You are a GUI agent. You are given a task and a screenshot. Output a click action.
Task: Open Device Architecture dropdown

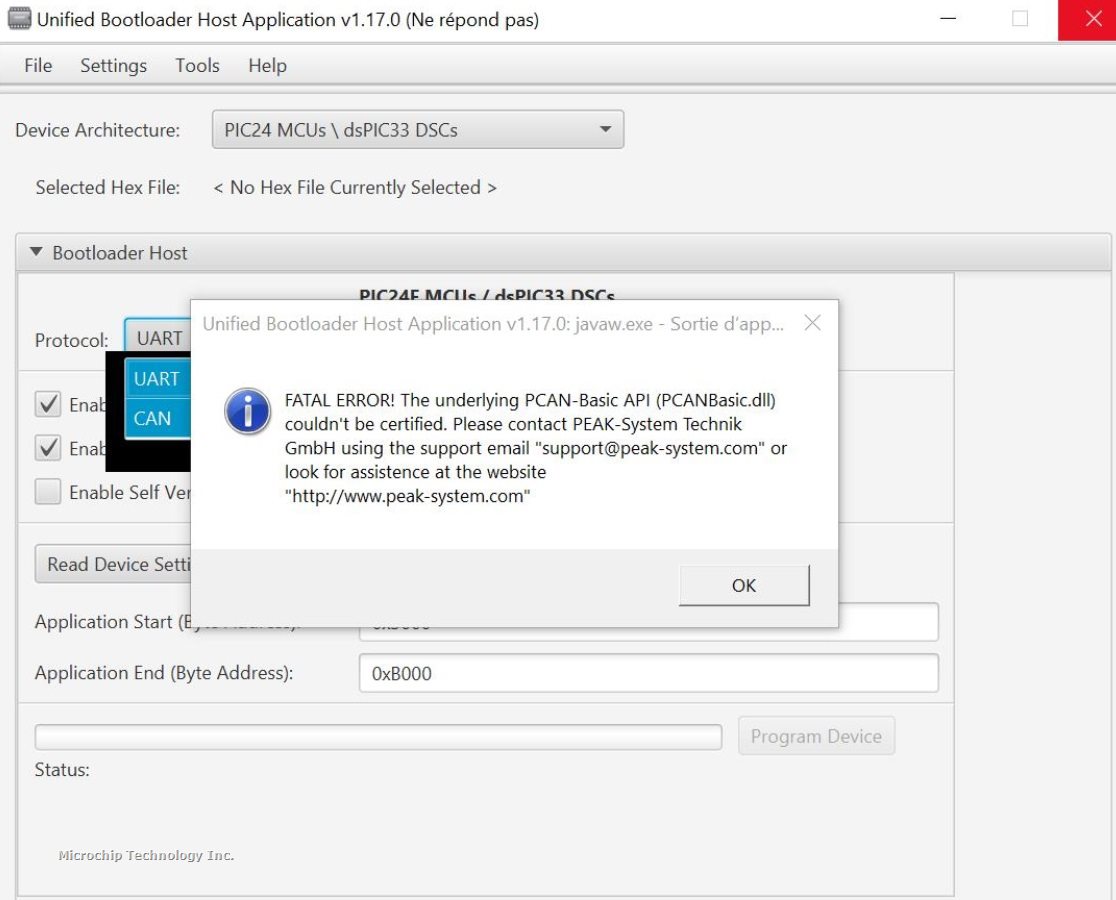tap(418, 130)
